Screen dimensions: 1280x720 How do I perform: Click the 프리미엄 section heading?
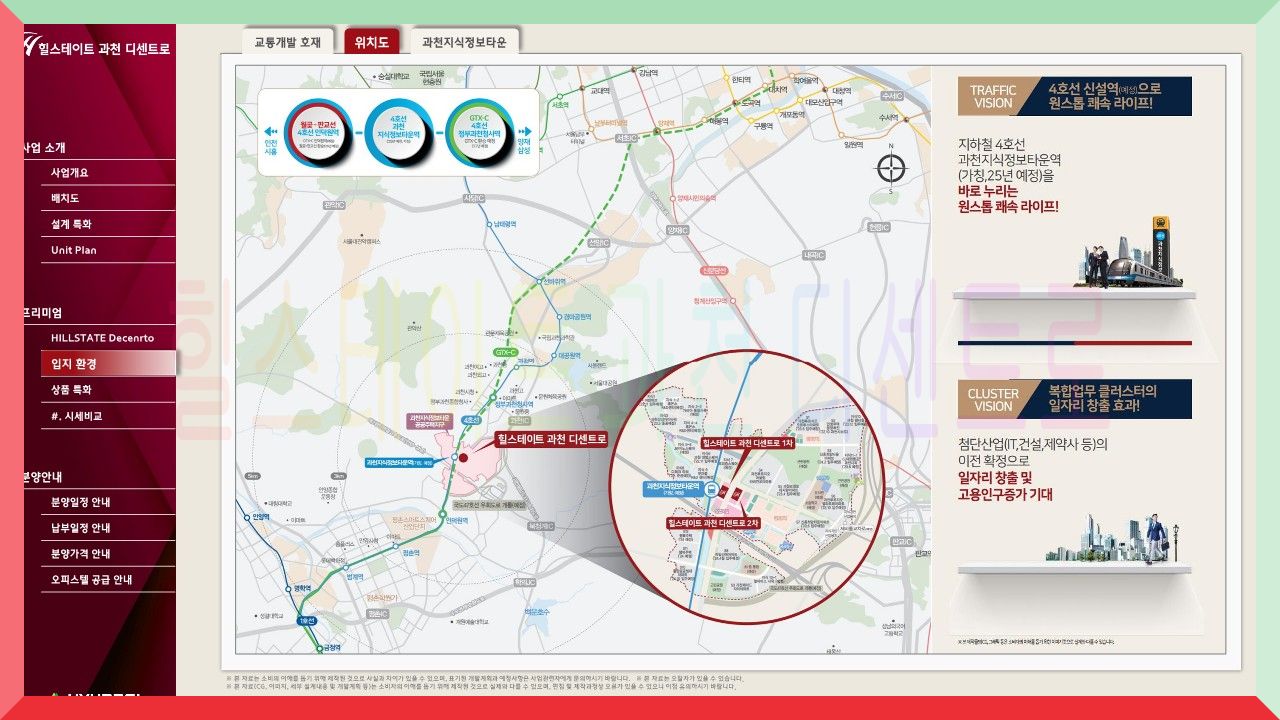(43, 313)
